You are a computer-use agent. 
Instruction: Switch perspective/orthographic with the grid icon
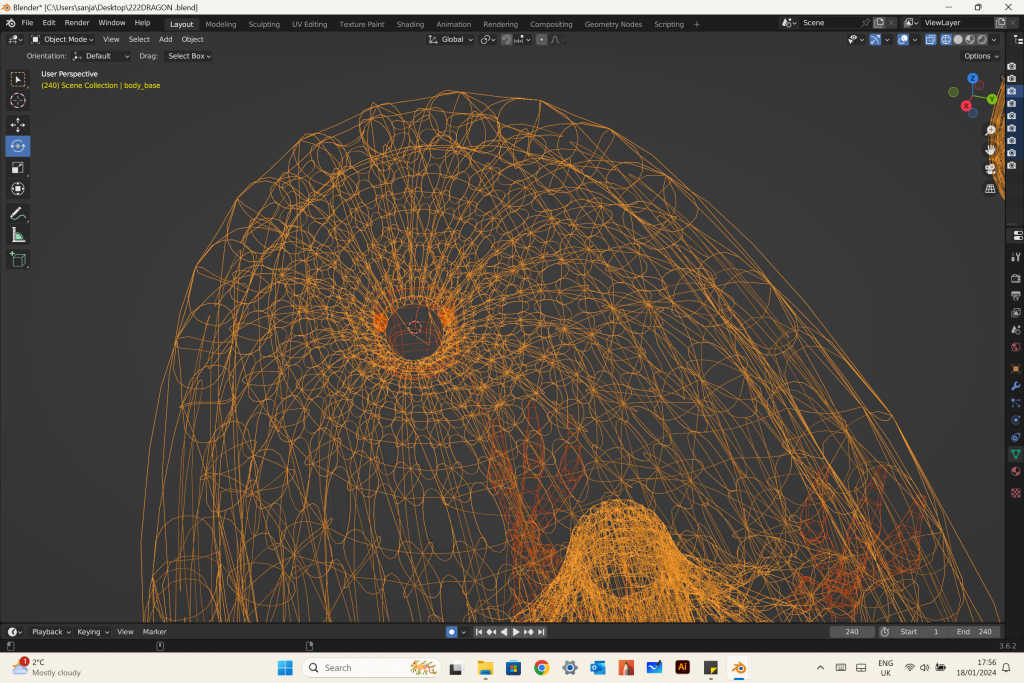990,189
